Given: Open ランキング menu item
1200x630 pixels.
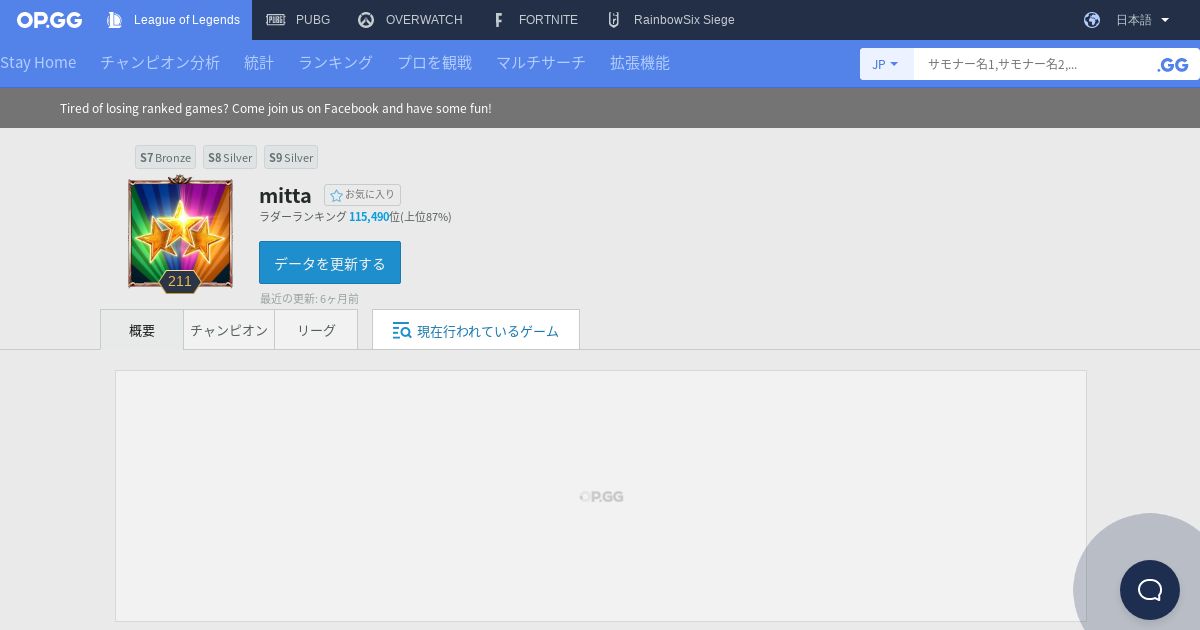Looking at the screenshot, I should [335, 63].
